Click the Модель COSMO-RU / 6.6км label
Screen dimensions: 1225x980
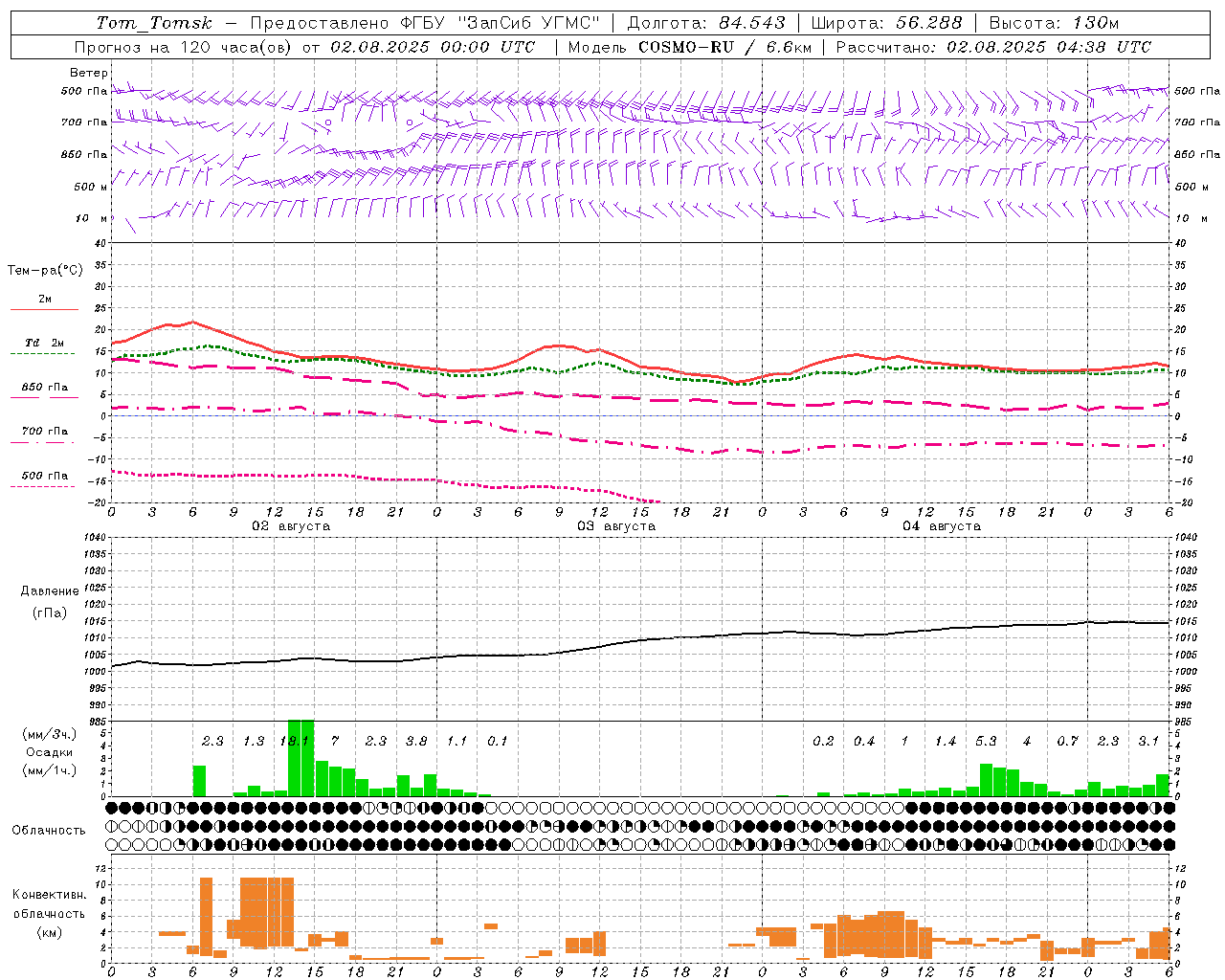point(689,47)
